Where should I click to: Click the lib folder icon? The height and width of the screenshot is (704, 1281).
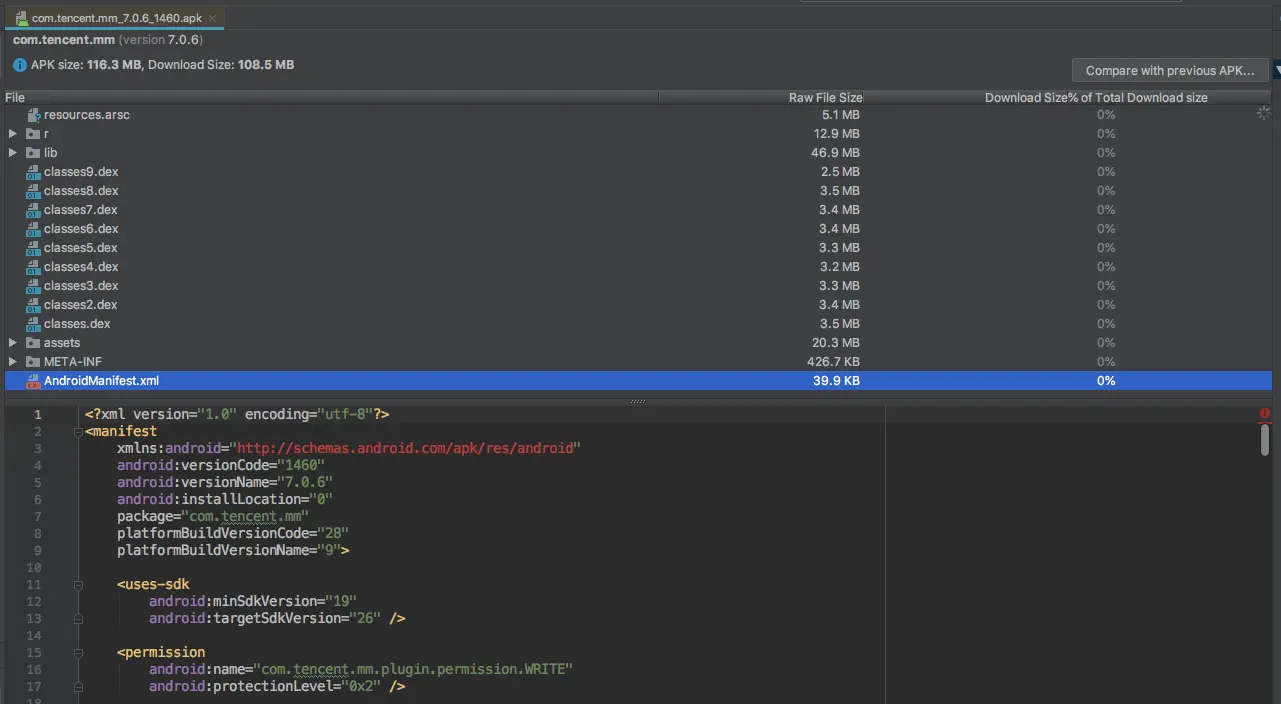(33, 153)
